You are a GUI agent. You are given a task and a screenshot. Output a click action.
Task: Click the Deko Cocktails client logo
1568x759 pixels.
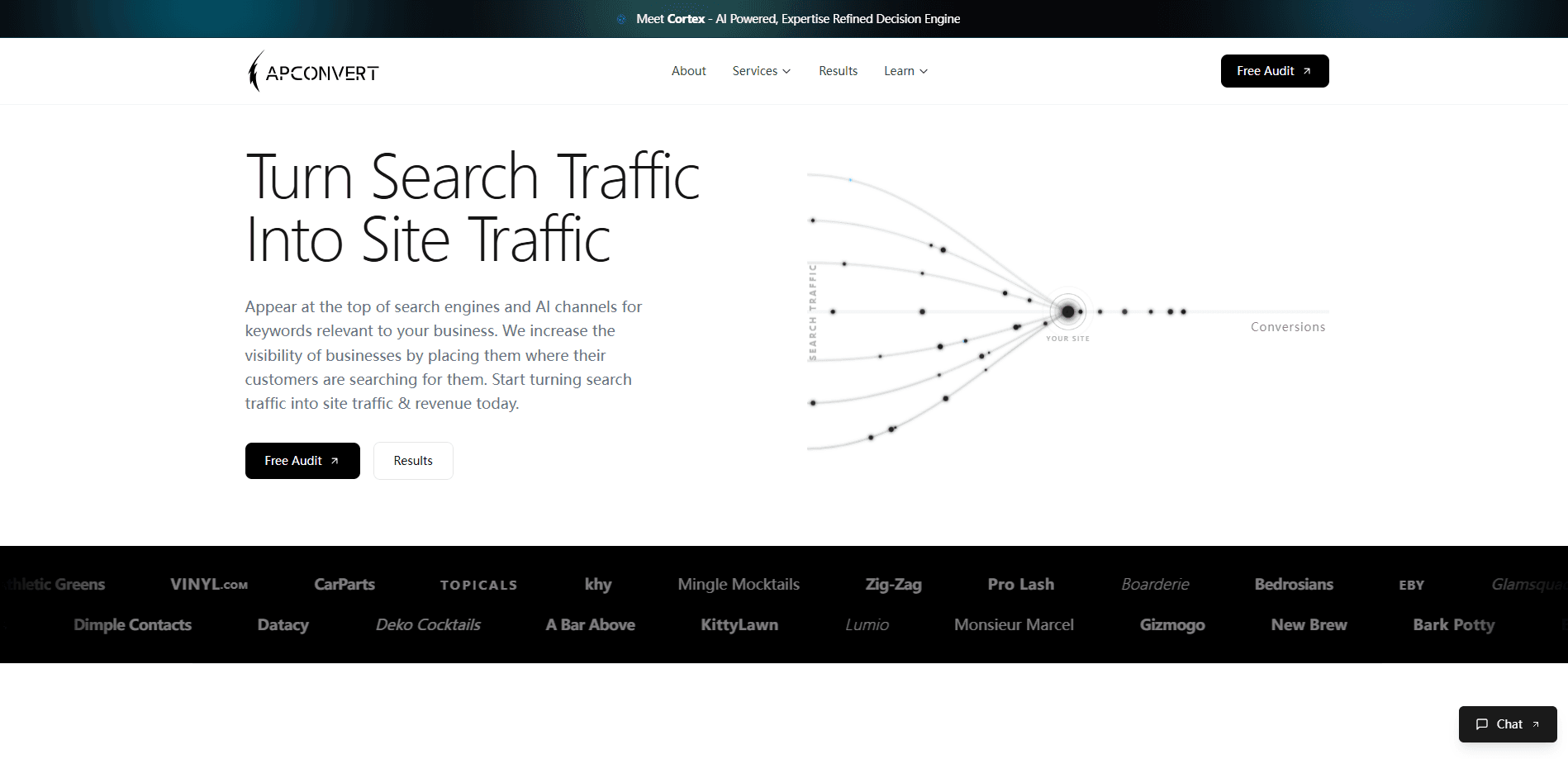[428, 624]
